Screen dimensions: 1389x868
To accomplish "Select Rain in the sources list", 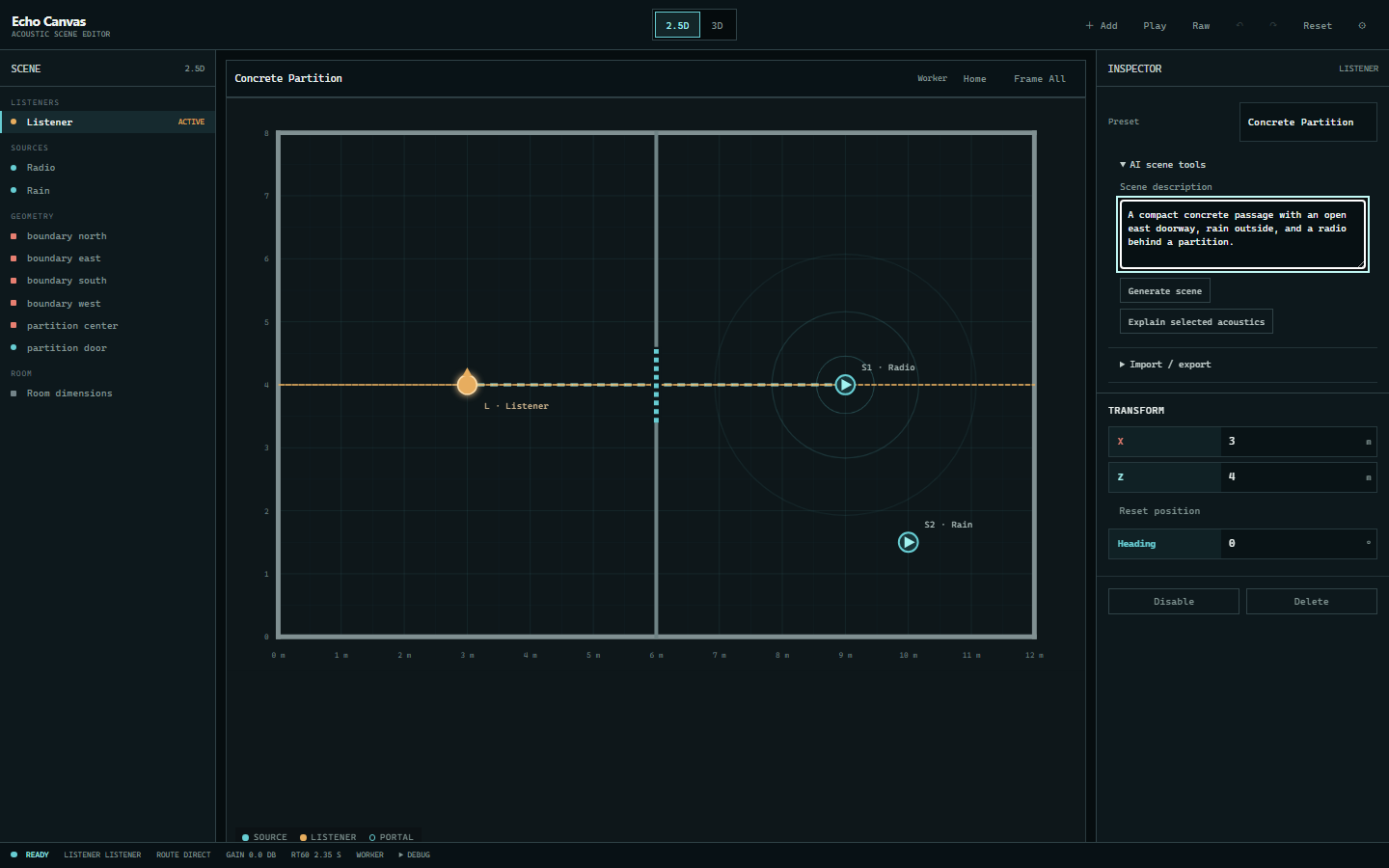I will [108, 190].
